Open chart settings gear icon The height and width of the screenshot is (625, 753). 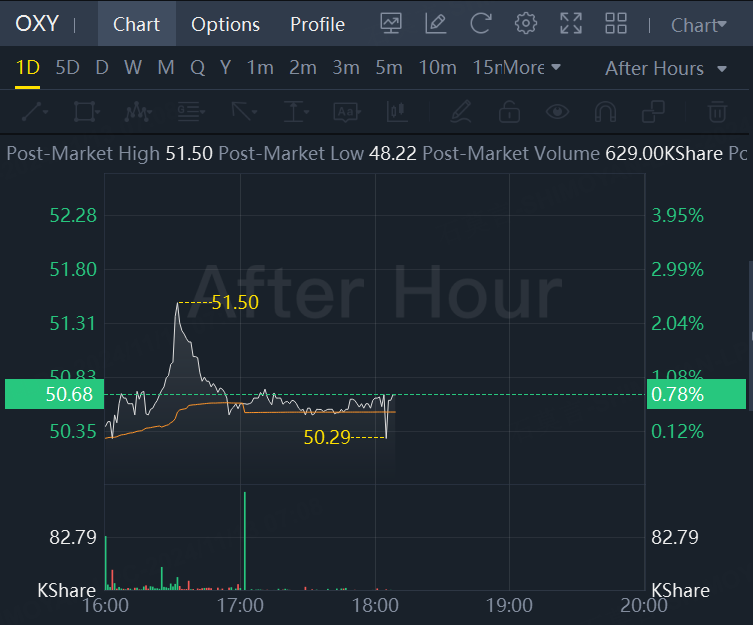pos(526,23)
